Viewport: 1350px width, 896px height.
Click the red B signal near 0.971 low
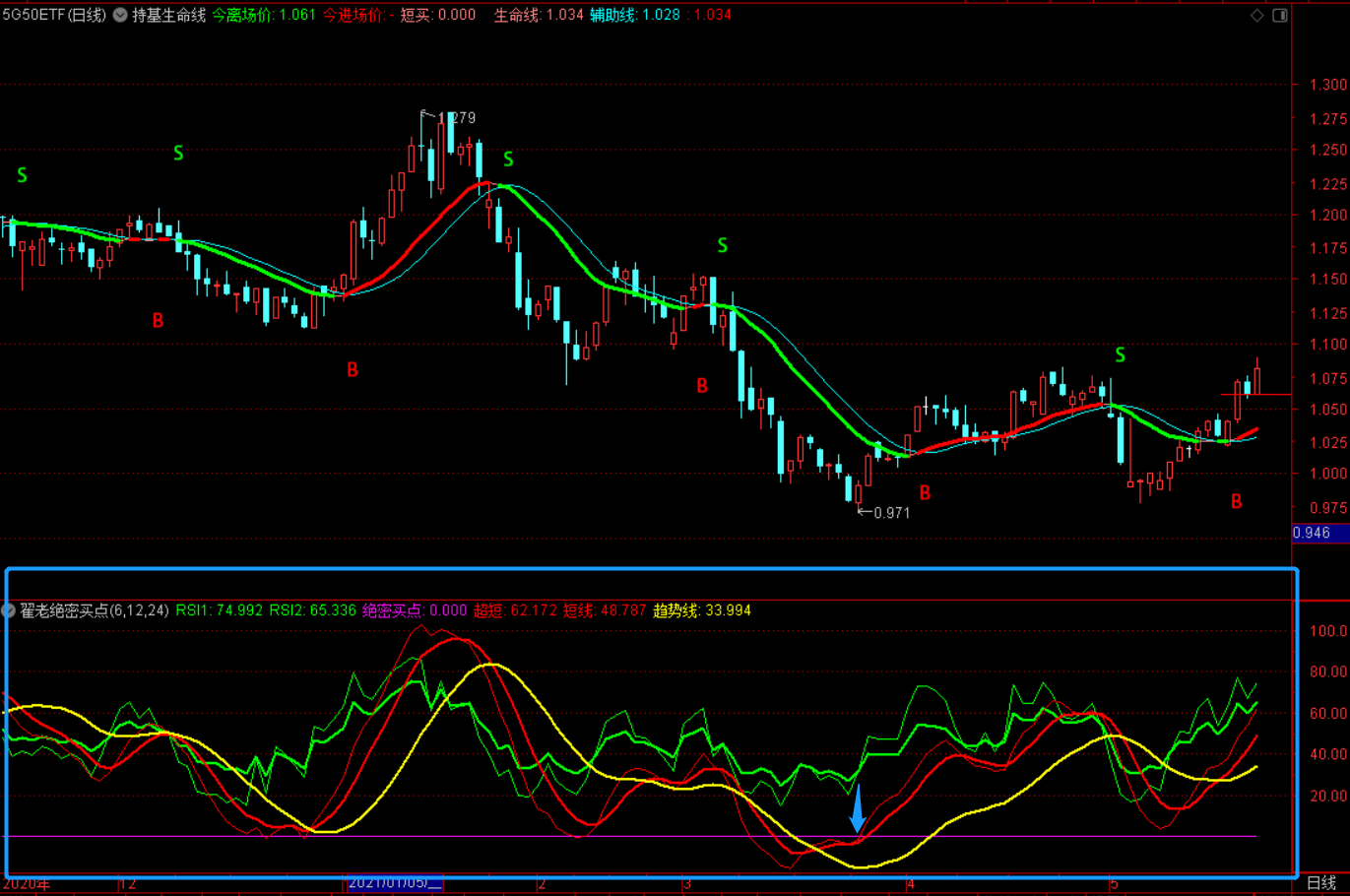pyautogui.click(x=925, y=492)
